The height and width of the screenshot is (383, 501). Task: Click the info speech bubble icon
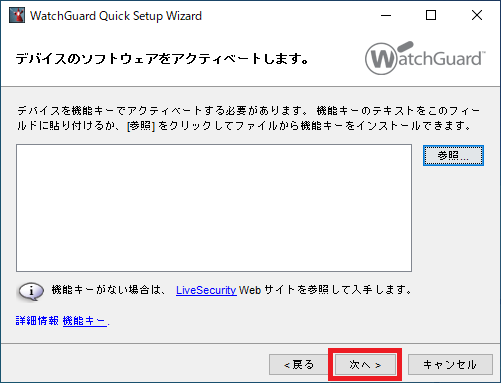tap(30, 291)
